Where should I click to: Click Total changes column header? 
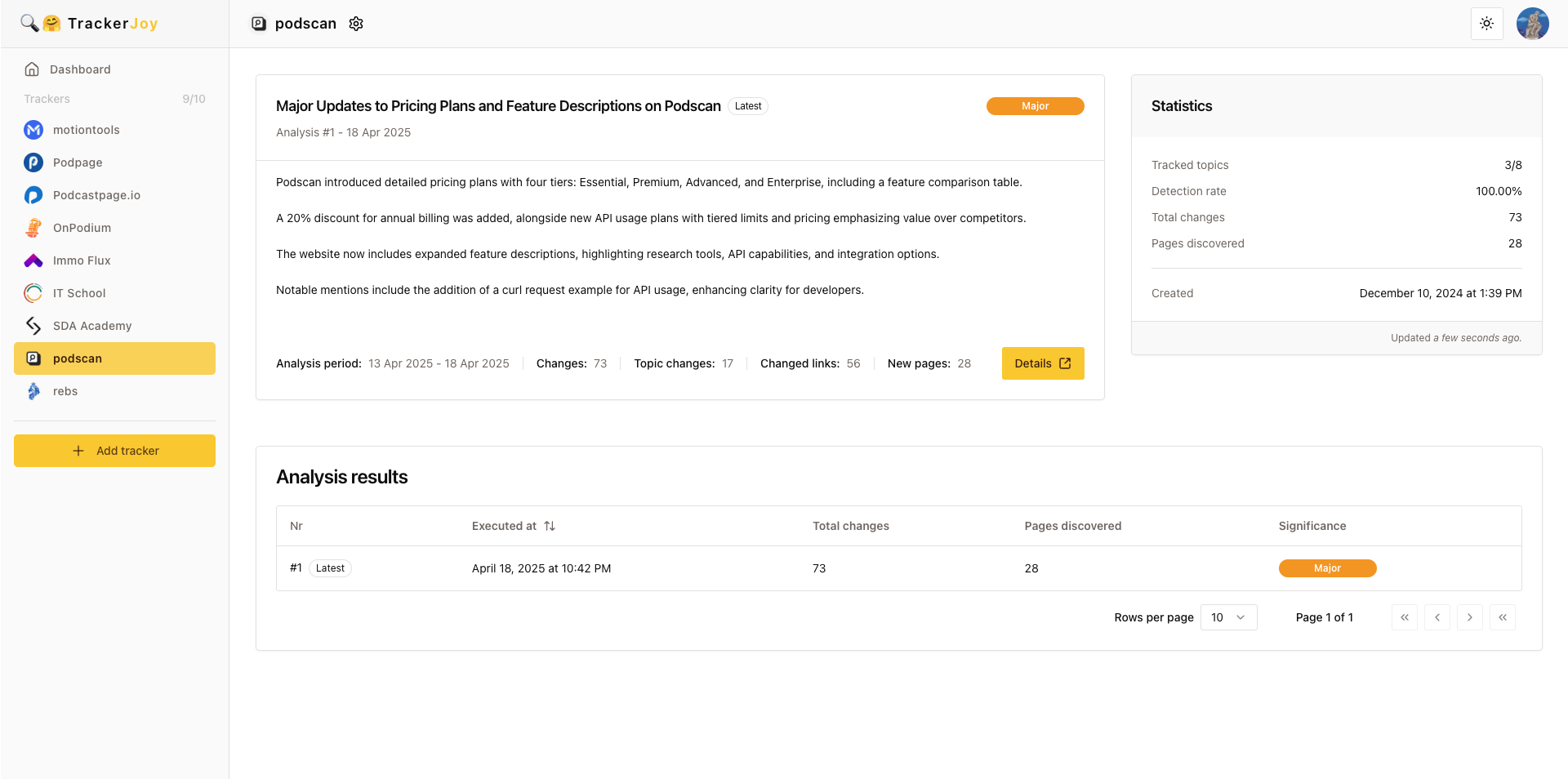click(x=851, y=526)
